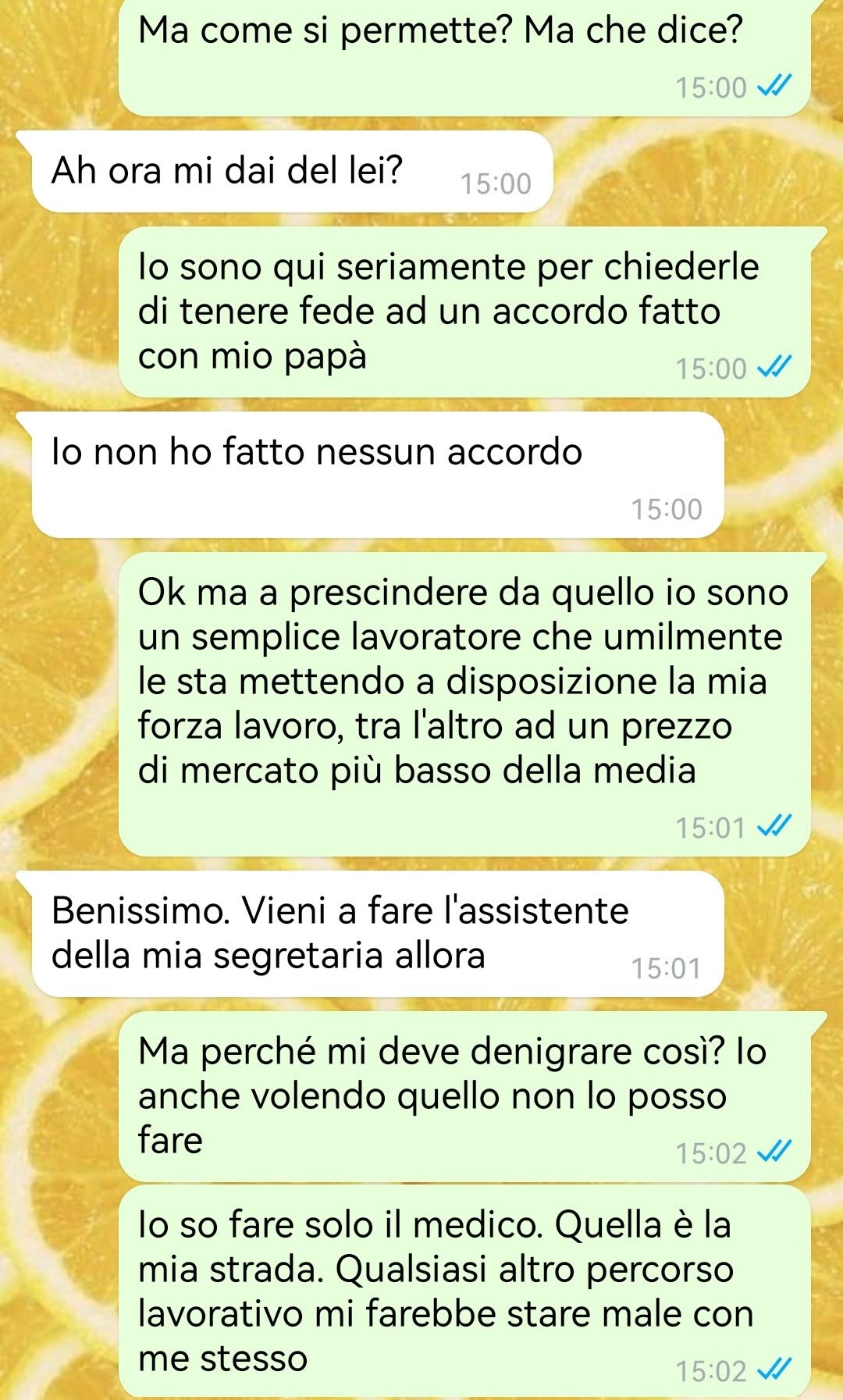This screenshot has height=1400, width=843.
Task: Tap the 'Io so fare solo il medico' bubble
Action: [464, 1291]
